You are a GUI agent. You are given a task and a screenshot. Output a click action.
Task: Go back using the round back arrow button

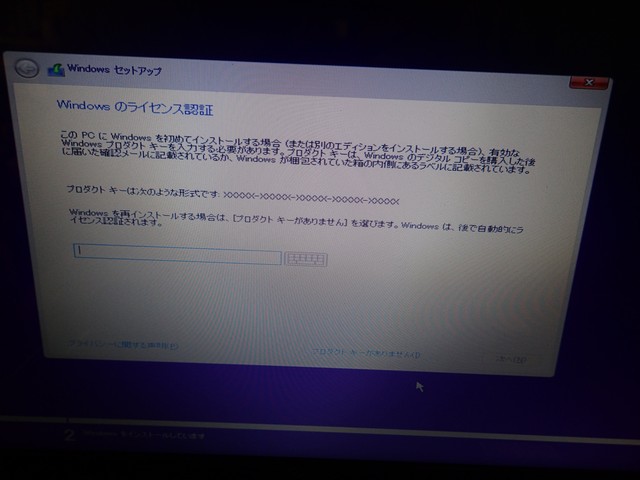(27, 68)
